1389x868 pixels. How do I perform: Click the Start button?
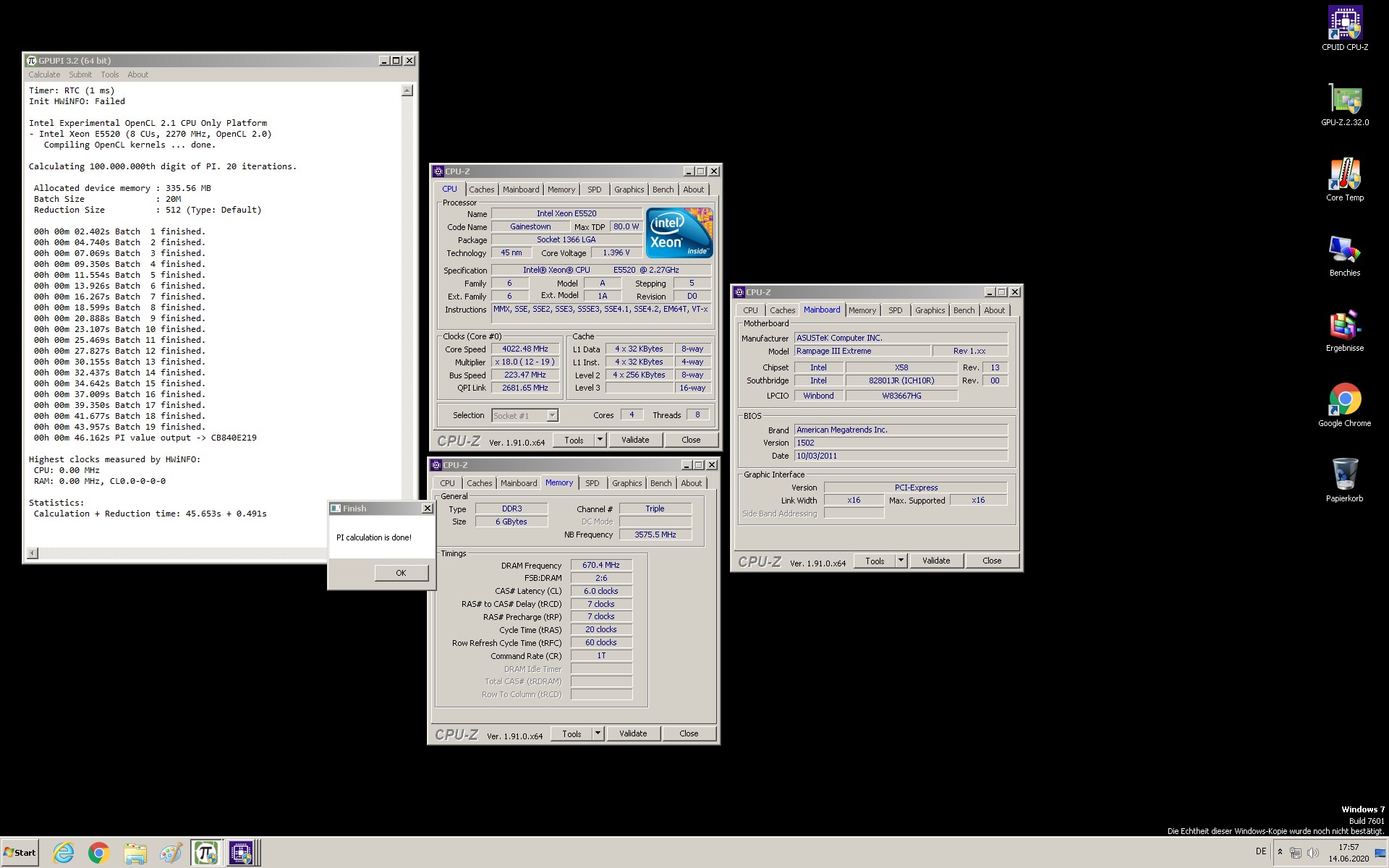(20, 853)
